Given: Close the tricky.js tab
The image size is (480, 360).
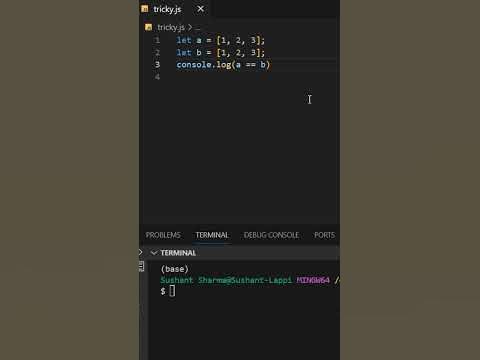Looking at the screenshot, I should tap(200, 9).
